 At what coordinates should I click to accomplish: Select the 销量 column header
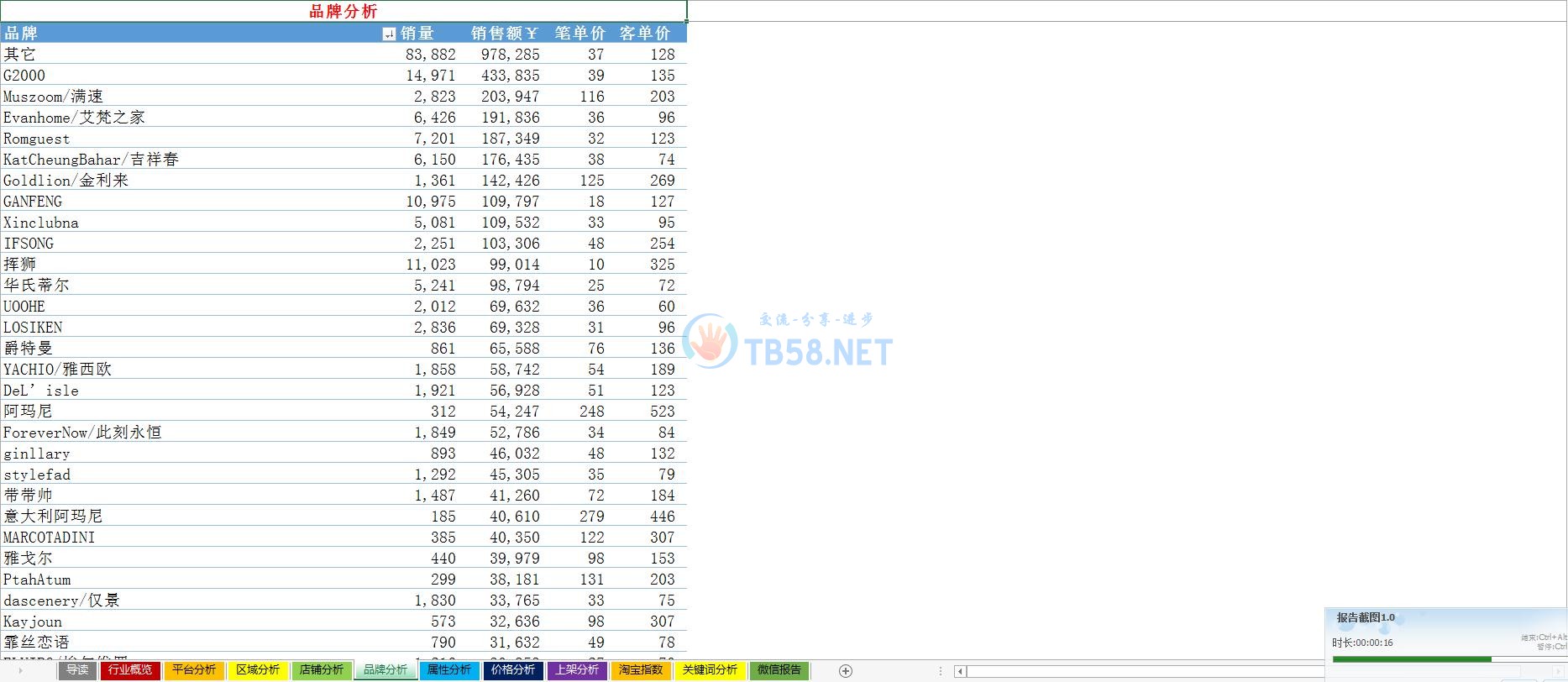click(417, 34)
